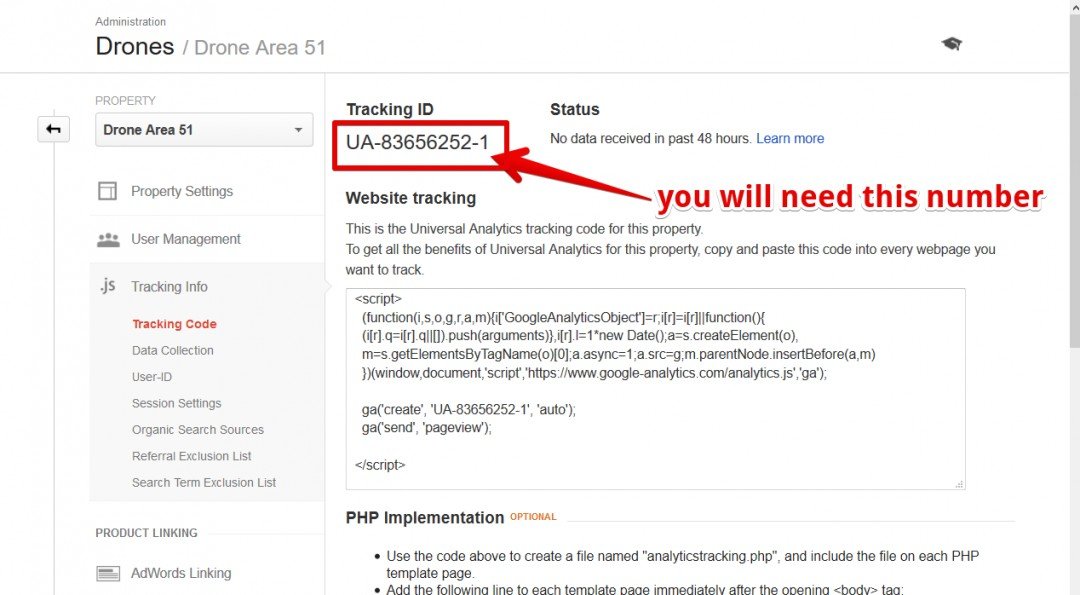Click the OPTIONAL label
The image size is (1080, 595).
click(533, 516)
